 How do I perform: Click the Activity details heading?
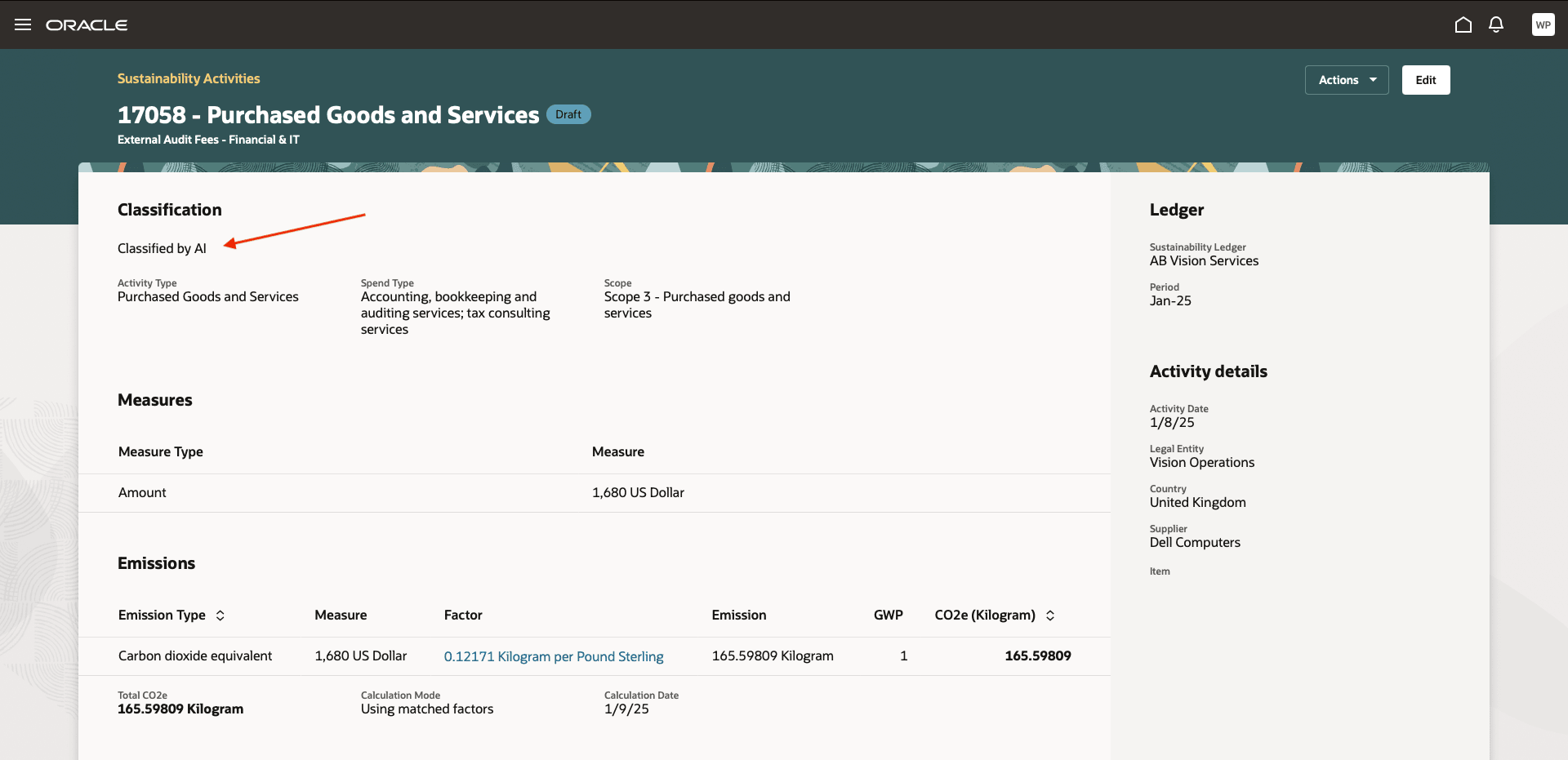click(1209, 371)
